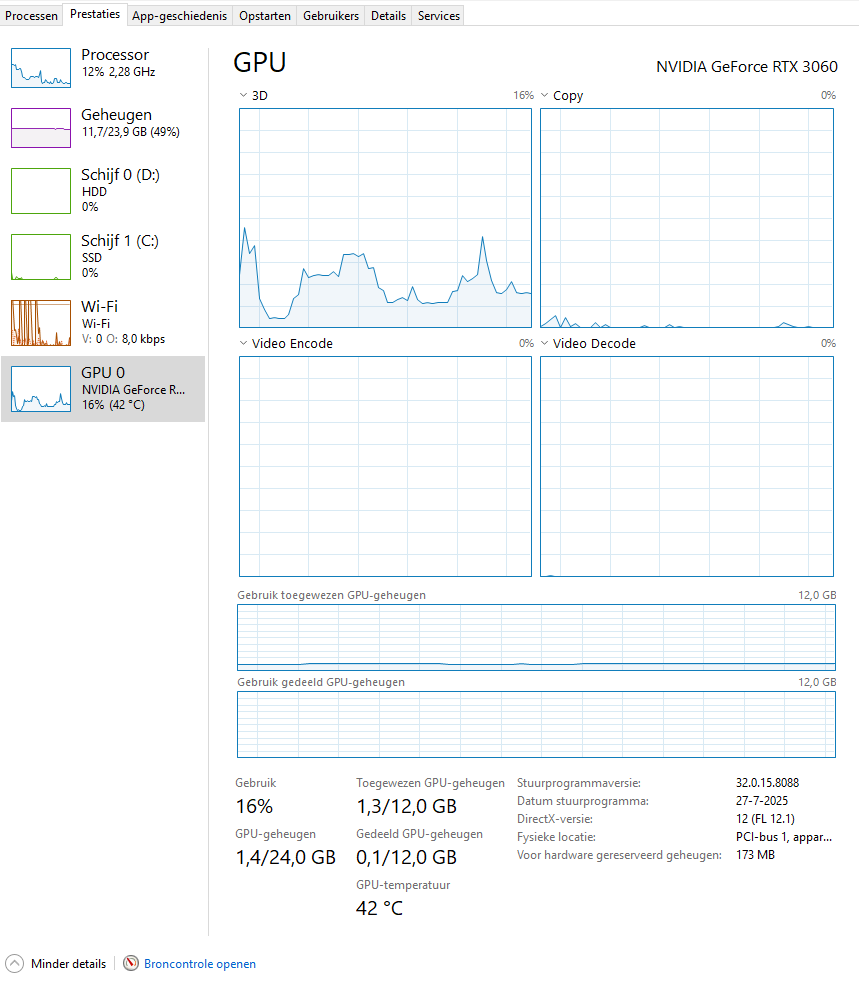This screenshot has height=982, width=859.
Task: Click the Stuurprogrammaversie label
Action: point(579,783)
